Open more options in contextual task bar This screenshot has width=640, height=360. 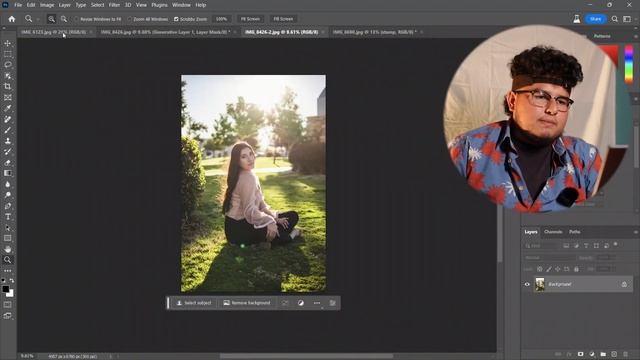(317, 303)
